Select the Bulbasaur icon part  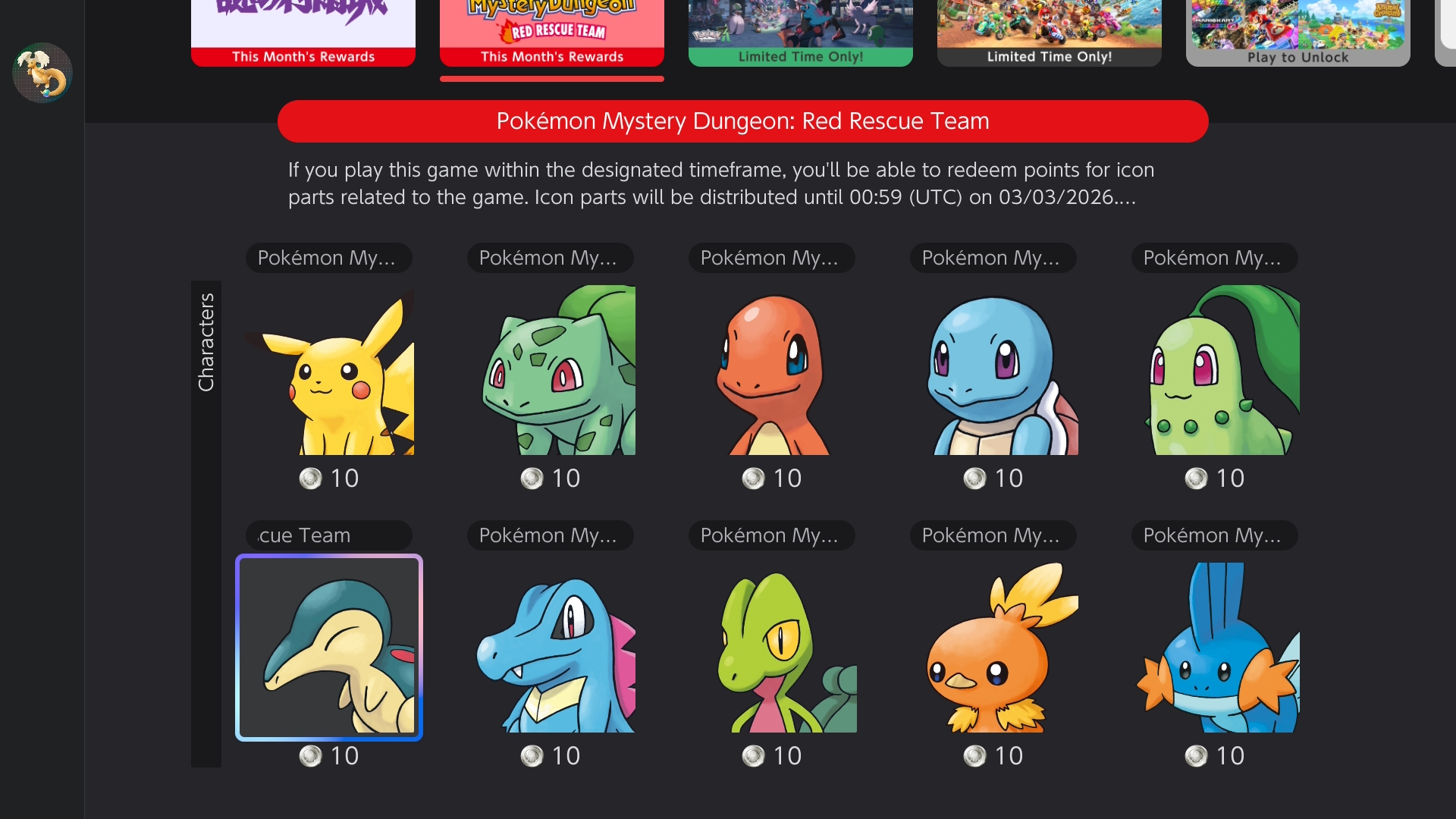tap(551, 370)
